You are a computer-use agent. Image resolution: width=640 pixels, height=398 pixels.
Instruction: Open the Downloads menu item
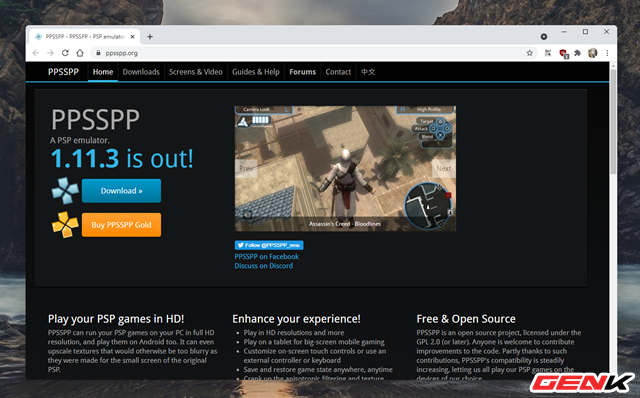click(141, 72)
